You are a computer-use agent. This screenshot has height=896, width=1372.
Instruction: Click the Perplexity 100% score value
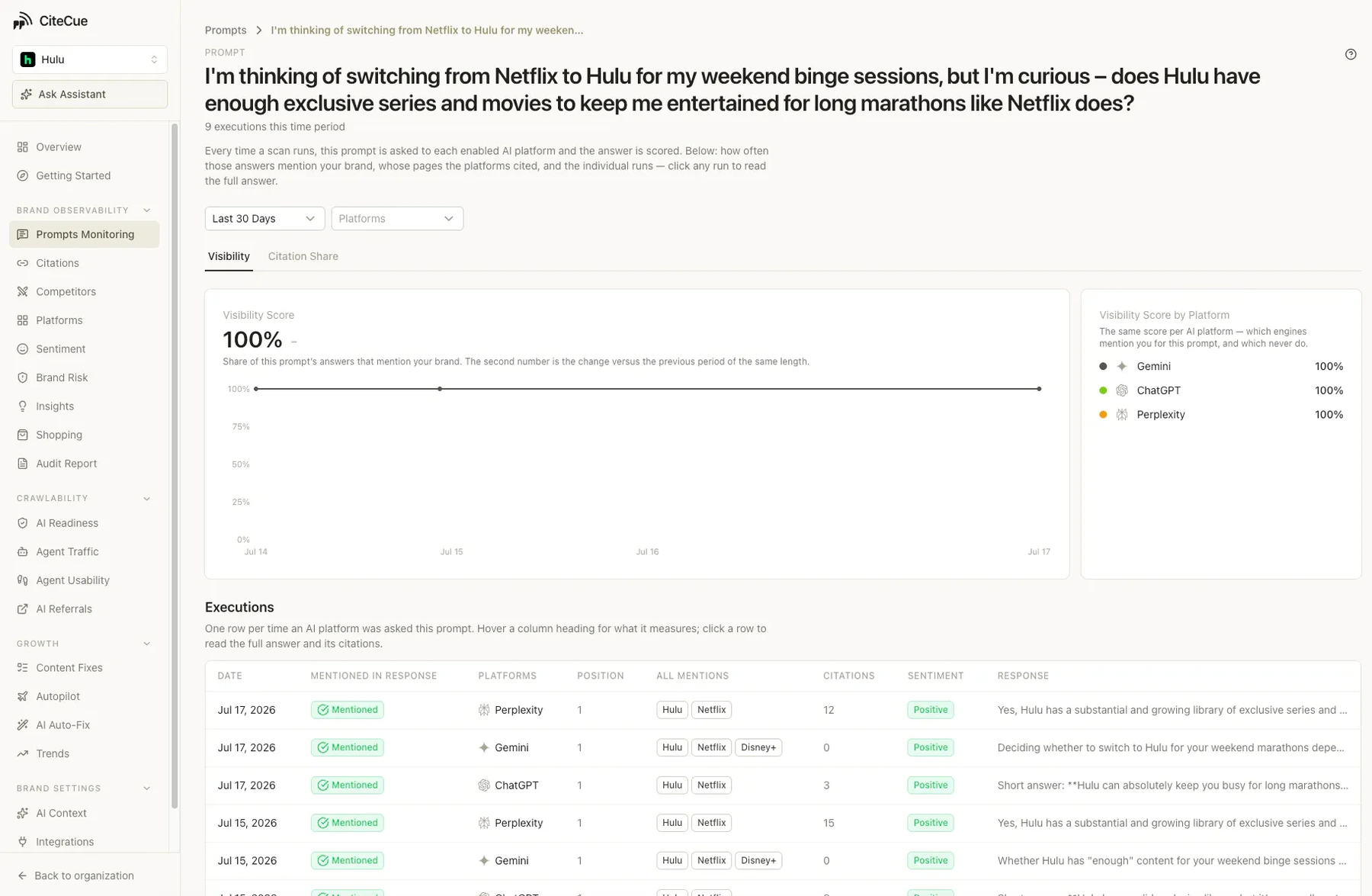pos(1329,415)
